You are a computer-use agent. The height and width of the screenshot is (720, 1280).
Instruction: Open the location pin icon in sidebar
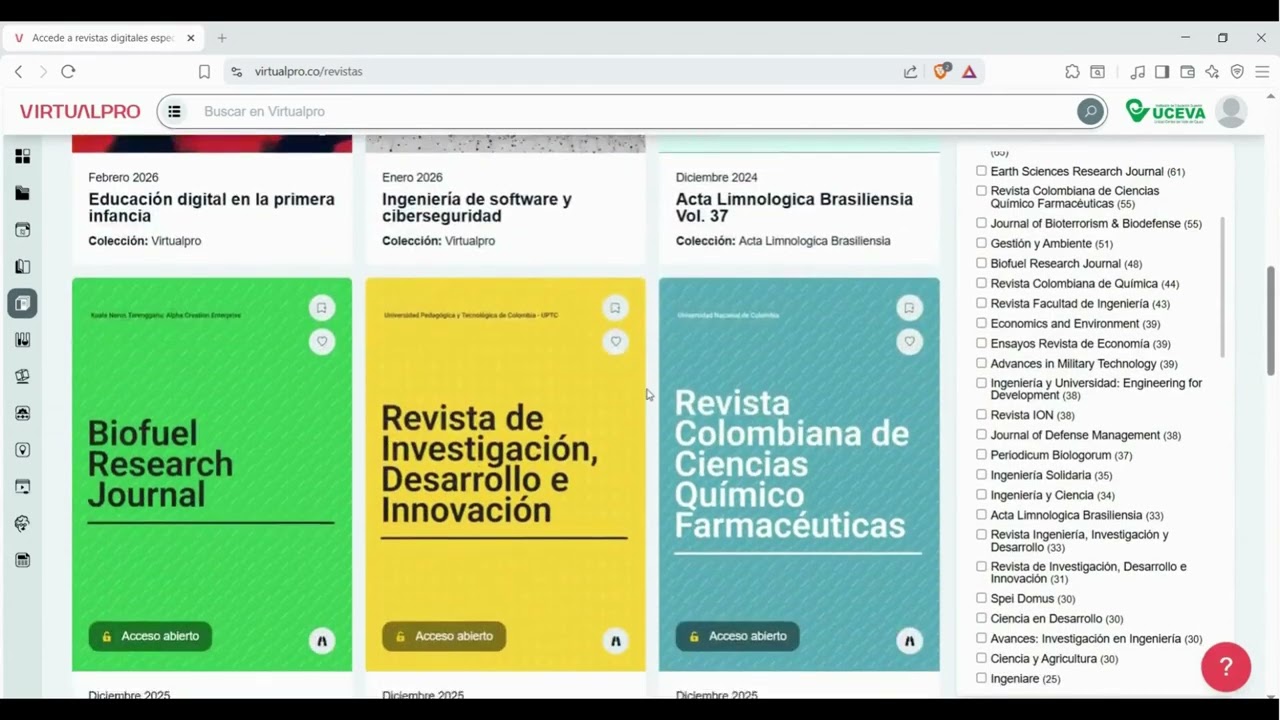click(22, 450)
